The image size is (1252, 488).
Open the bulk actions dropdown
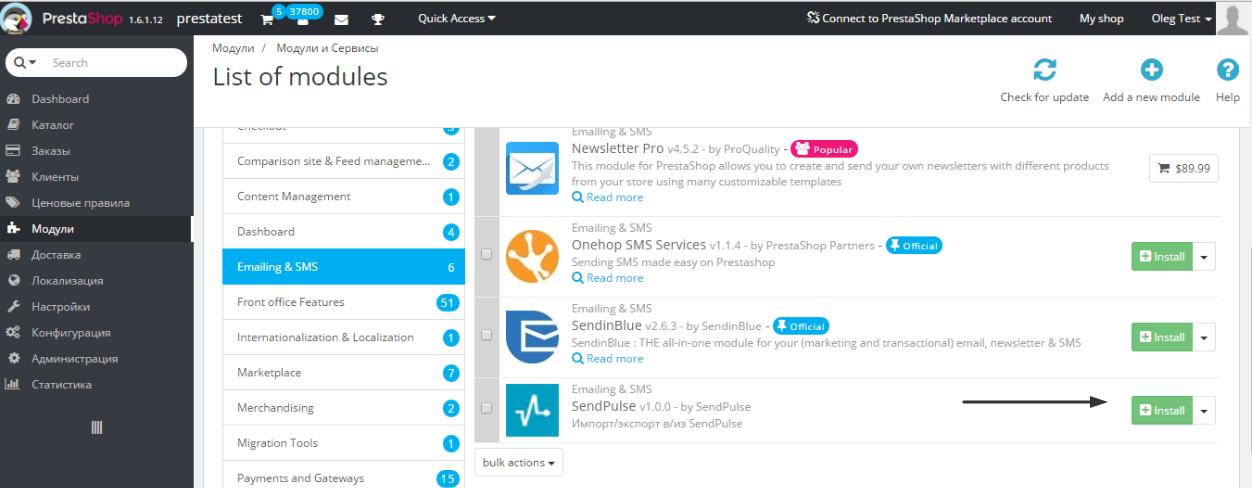coord(519,462)
